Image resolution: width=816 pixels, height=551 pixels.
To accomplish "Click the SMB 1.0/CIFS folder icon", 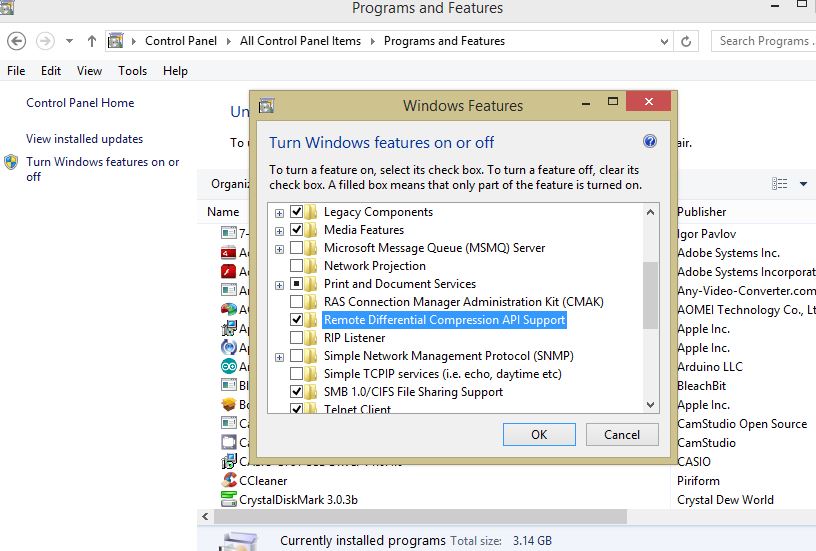I will click(311, 392).
